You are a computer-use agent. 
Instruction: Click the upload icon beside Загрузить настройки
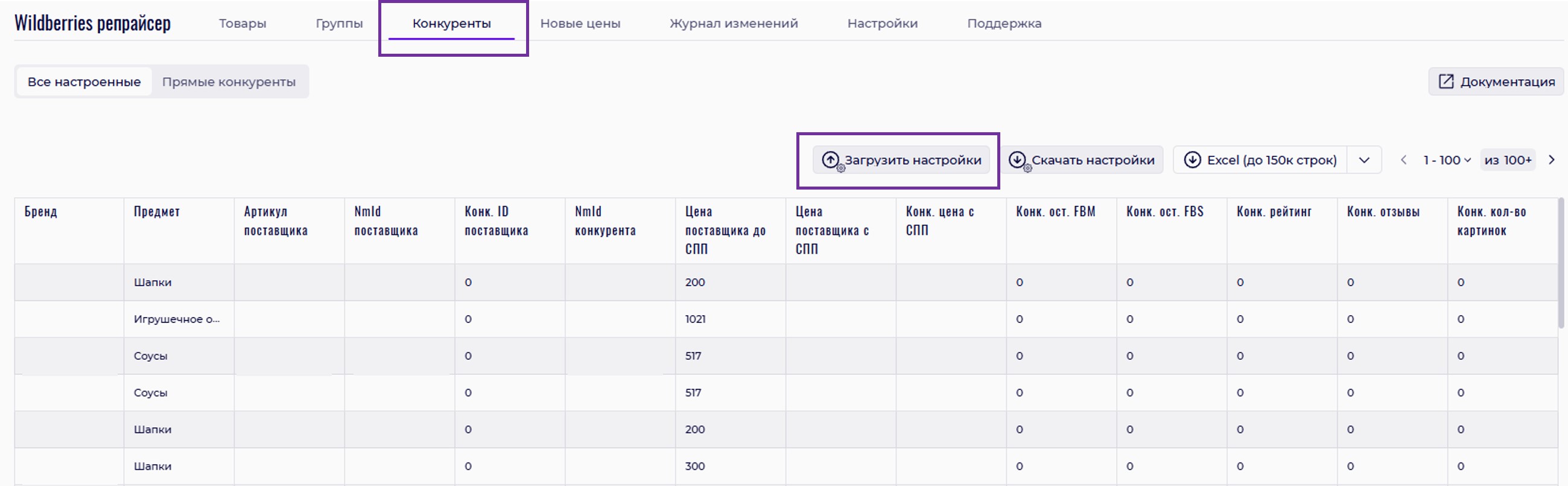[830, 160]
